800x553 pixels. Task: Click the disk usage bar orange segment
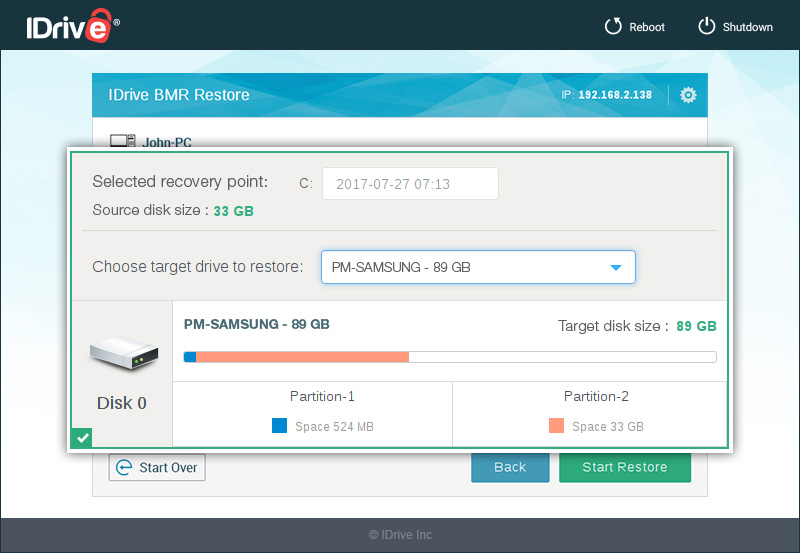pyautogui.click(x=302, y=357)
